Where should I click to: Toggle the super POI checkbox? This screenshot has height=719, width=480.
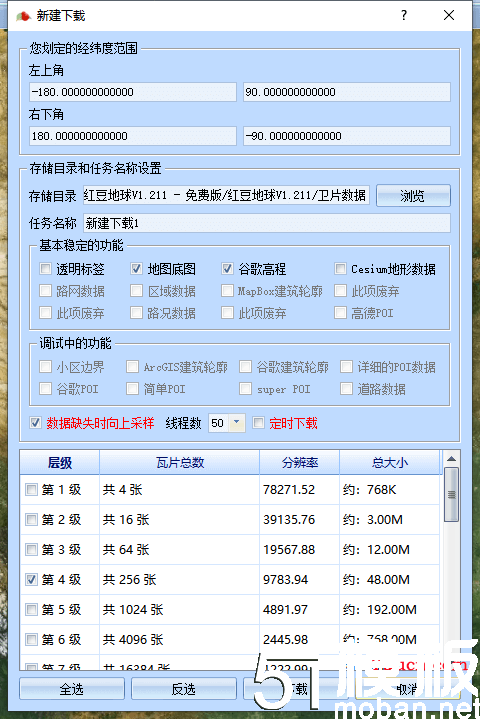coord(245,388)
